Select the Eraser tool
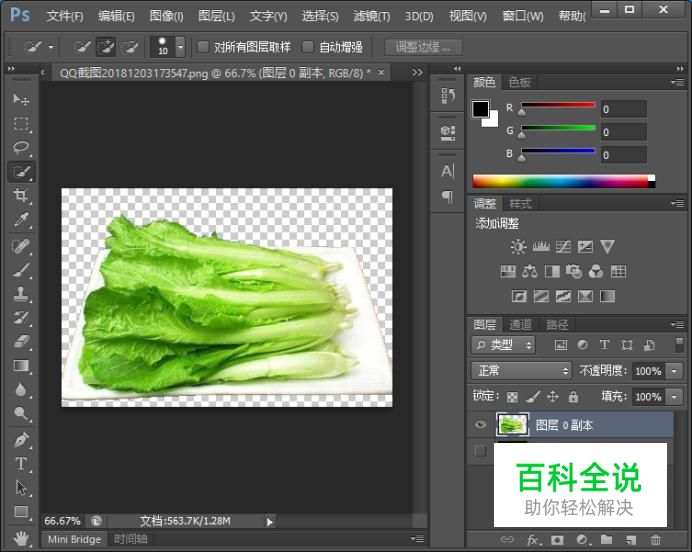This screenshot has height=552, width=692. coord(21,342)
